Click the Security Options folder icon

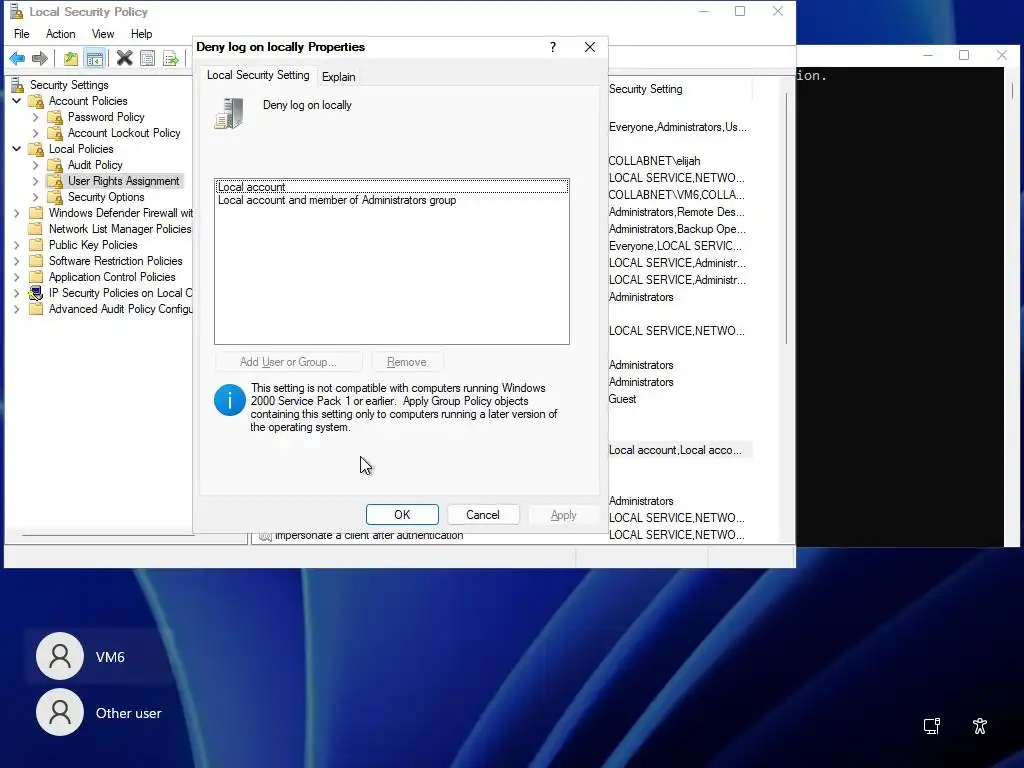56,197
